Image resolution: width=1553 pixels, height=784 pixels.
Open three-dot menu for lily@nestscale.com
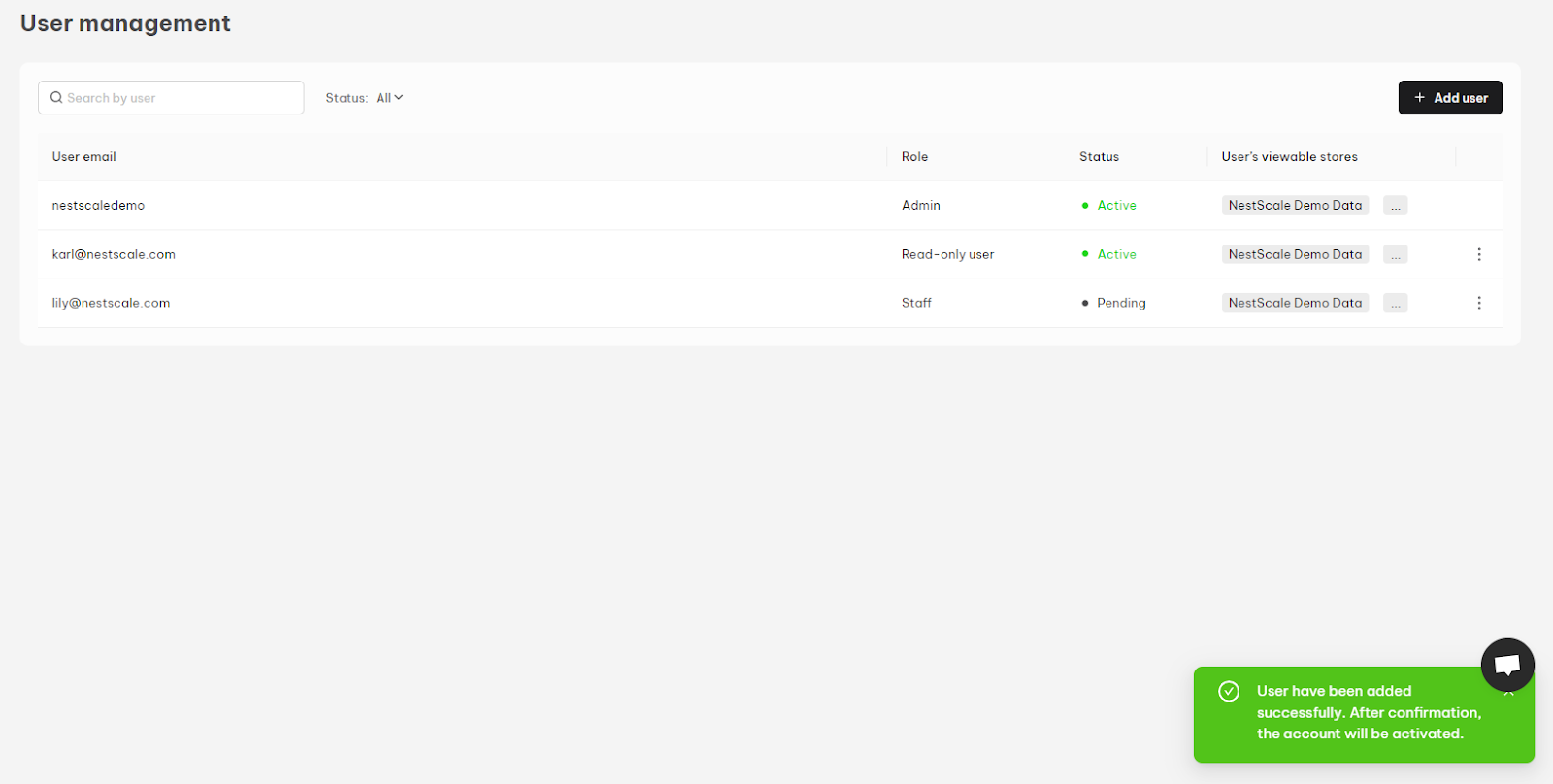pyautogui.click(x=1479, y=303)
